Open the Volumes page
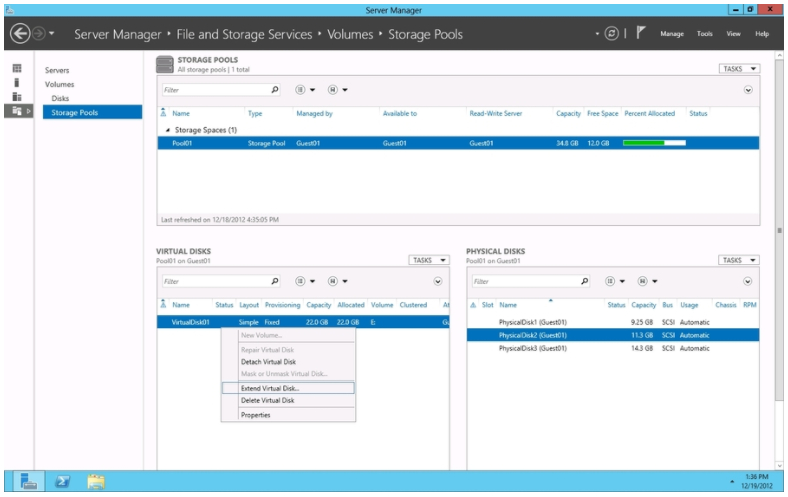 pos(59,84)
